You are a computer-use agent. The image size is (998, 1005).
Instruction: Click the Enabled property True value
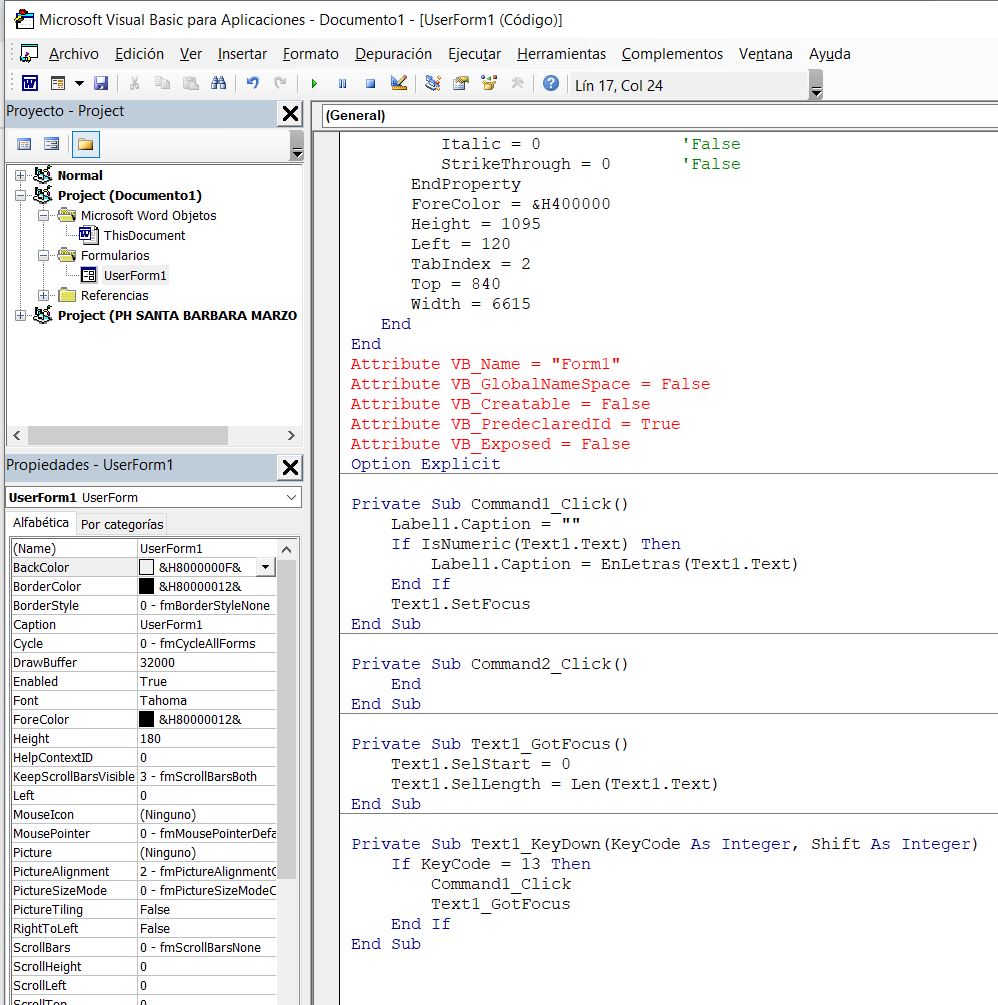[x=207, y=682]
